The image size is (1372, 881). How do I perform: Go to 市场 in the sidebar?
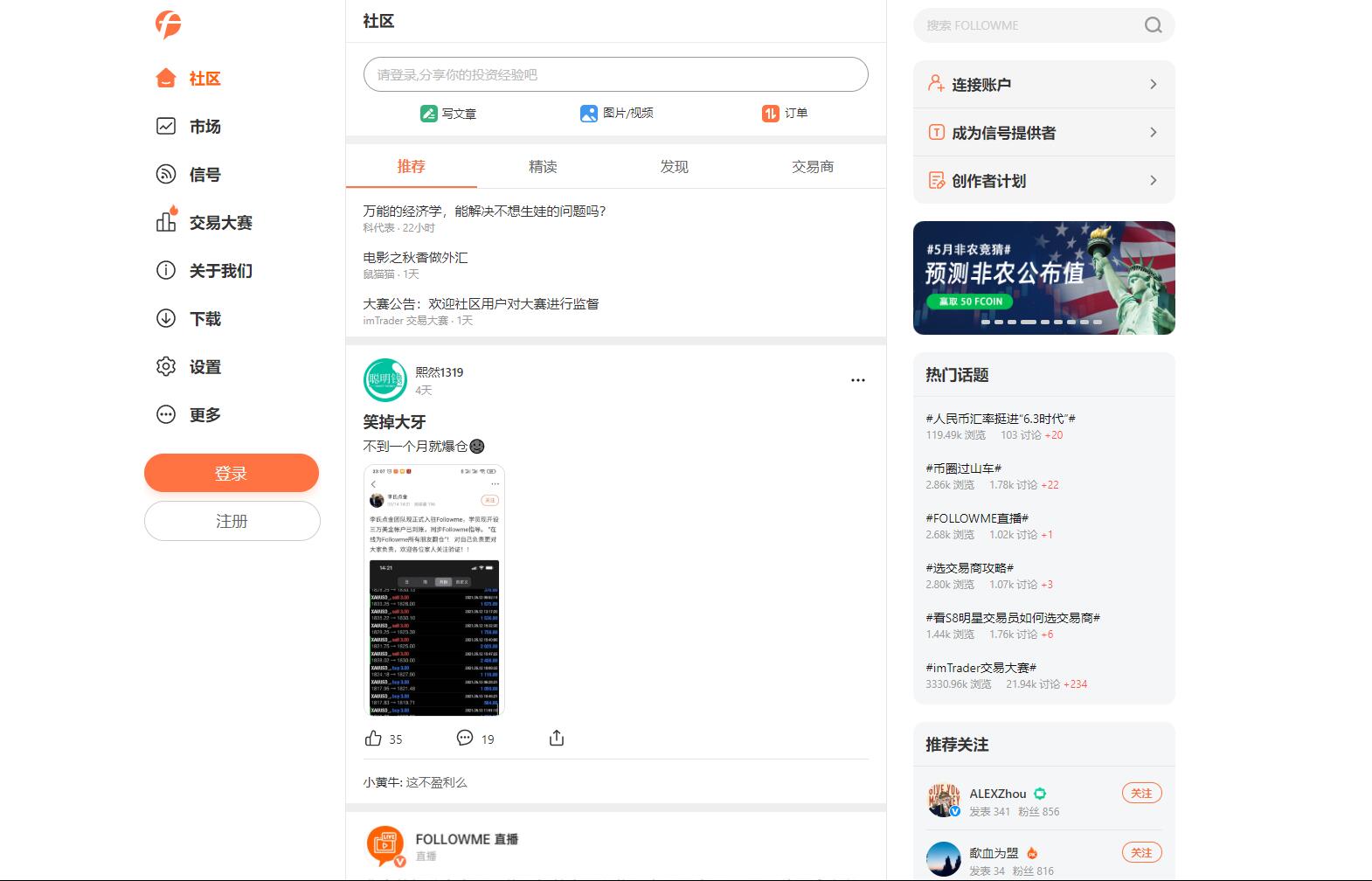coord(205,127)
